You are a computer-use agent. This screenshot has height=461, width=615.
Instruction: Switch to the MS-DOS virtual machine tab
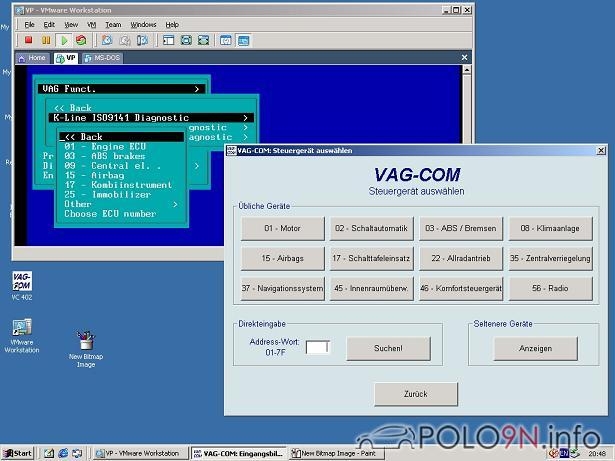tap(102, 58)
